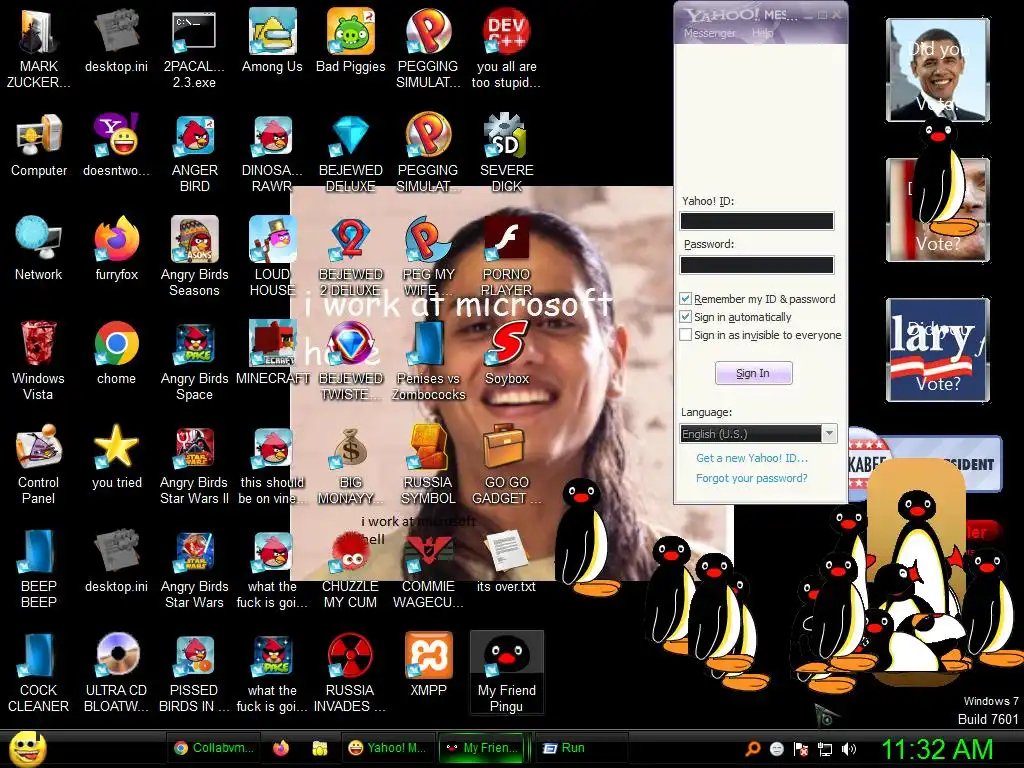Open BEJEWED DELUXE diamond icon
The width and height of the screenshot is (1024, 768).
click(x=351, y=153)
